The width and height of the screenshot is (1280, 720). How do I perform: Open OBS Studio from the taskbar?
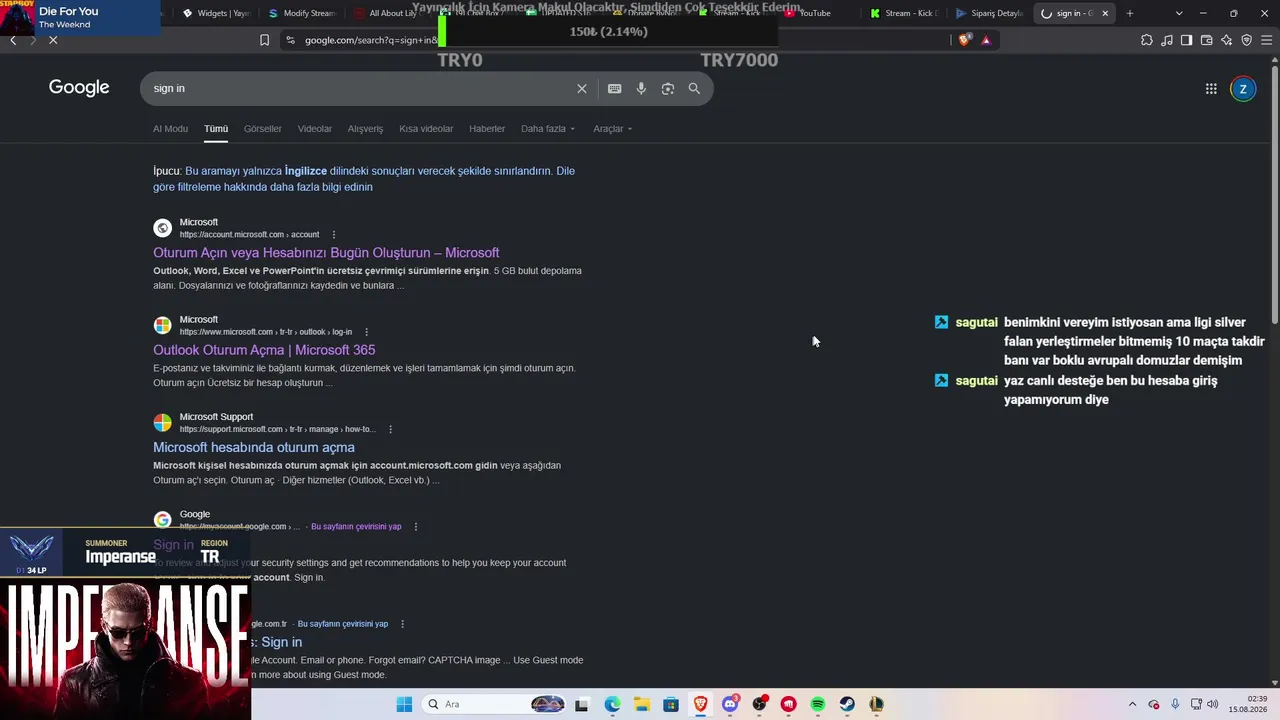[759, 704]
